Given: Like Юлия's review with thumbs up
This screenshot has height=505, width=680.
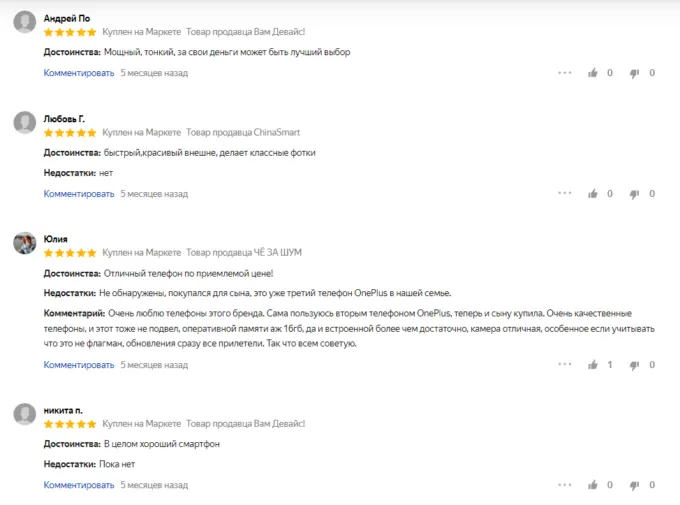Looking at the screenshot, I should click(593, 365).
